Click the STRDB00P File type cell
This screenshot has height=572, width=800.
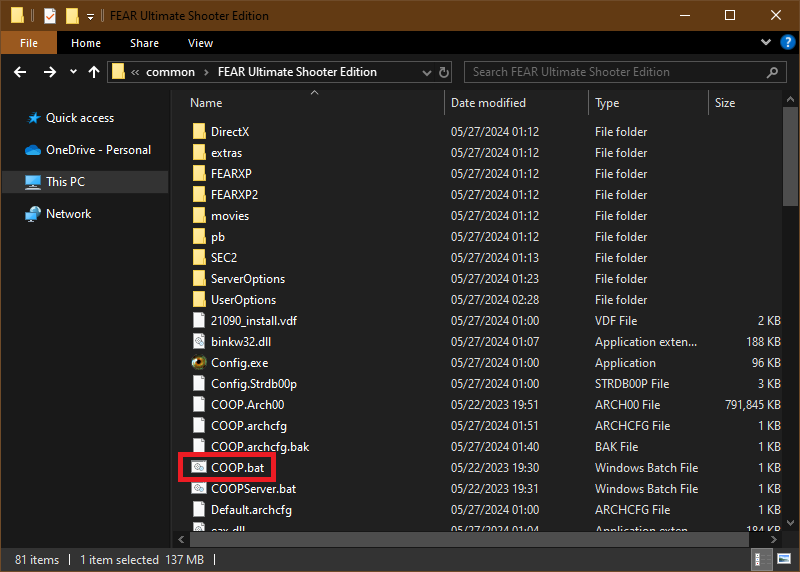point(632,384)
